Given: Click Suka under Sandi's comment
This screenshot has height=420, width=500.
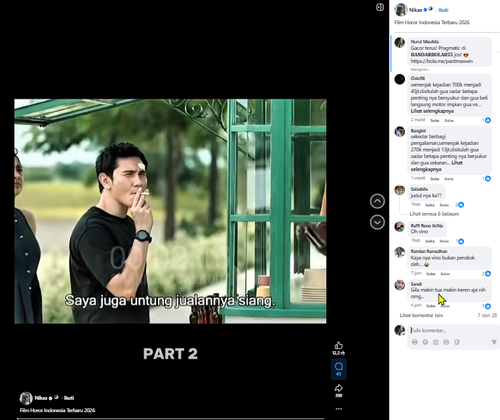Looking at the screenshot, I should coord(431,306).
